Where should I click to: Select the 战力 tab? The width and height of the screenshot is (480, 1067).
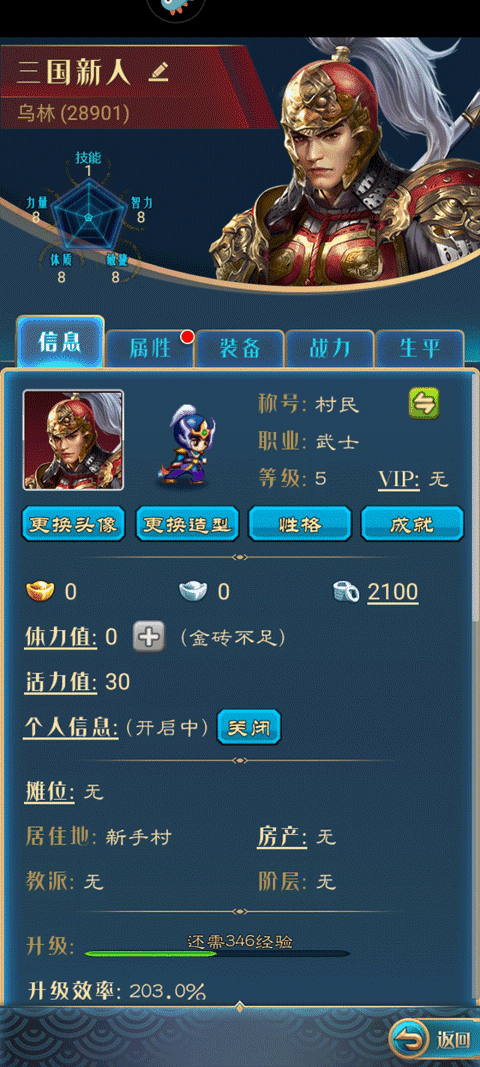click(x=330, y=348)
